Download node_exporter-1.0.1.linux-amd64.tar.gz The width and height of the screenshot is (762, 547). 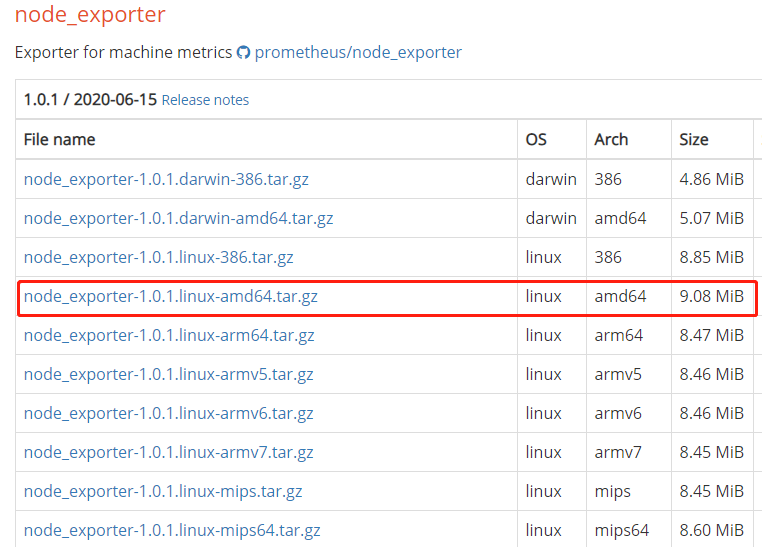[x=171, y=296]
